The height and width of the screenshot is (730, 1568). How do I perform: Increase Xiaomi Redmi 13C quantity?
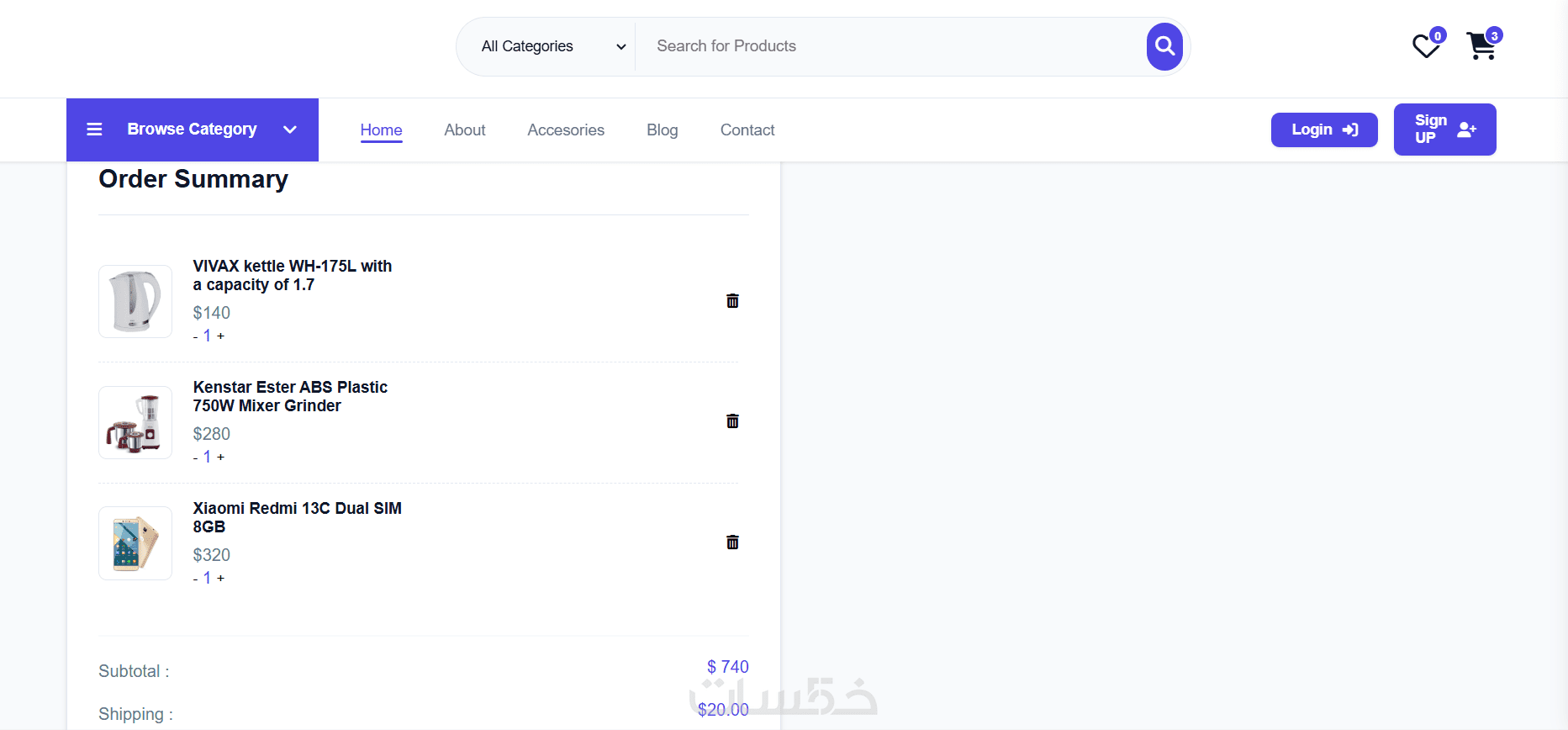tap(221, 578)
